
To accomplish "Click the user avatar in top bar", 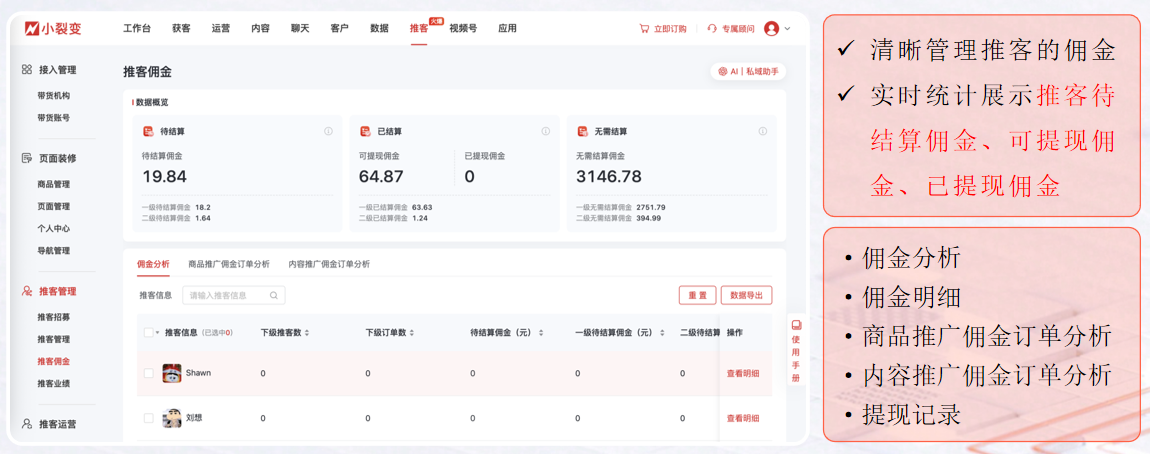I will click(x=771, y=29).
